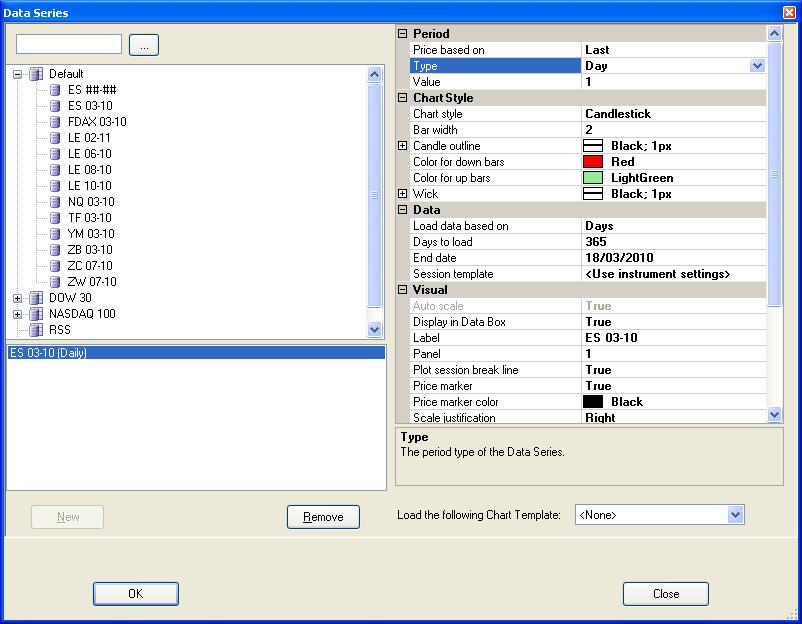Screen dimensions: 802x624
Task: Open the Type dropdown showing Day
Action: click(758, 66)
